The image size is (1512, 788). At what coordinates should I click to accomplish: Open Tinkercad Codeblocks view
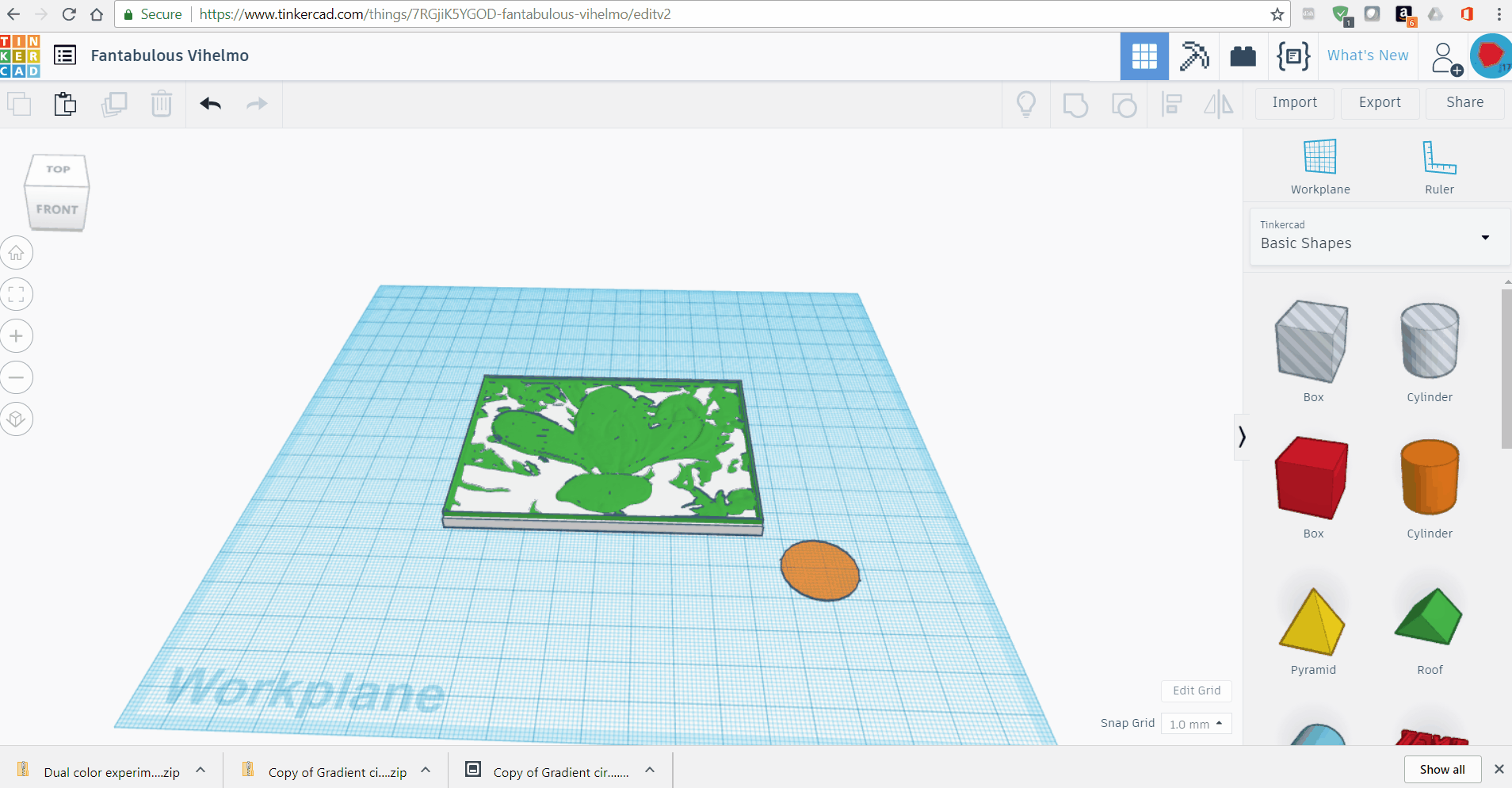[x=1292, y=56]
